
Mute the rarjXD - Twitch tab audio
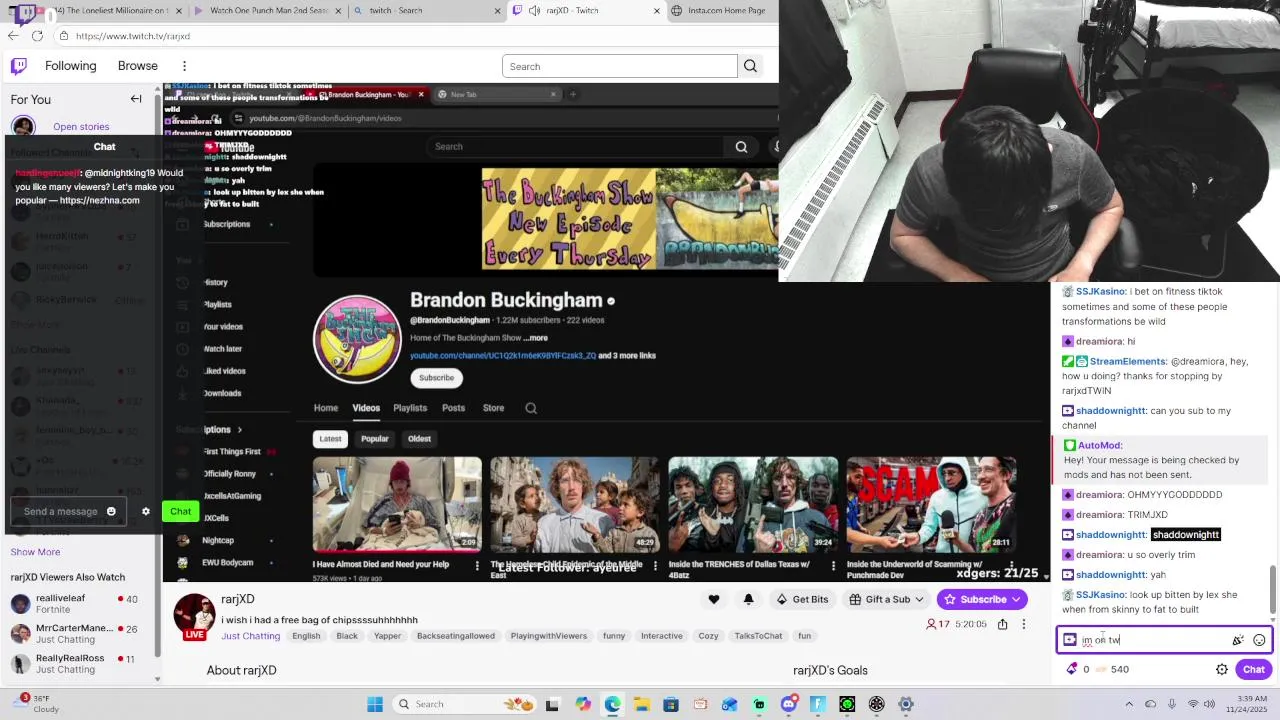point(535,11)
